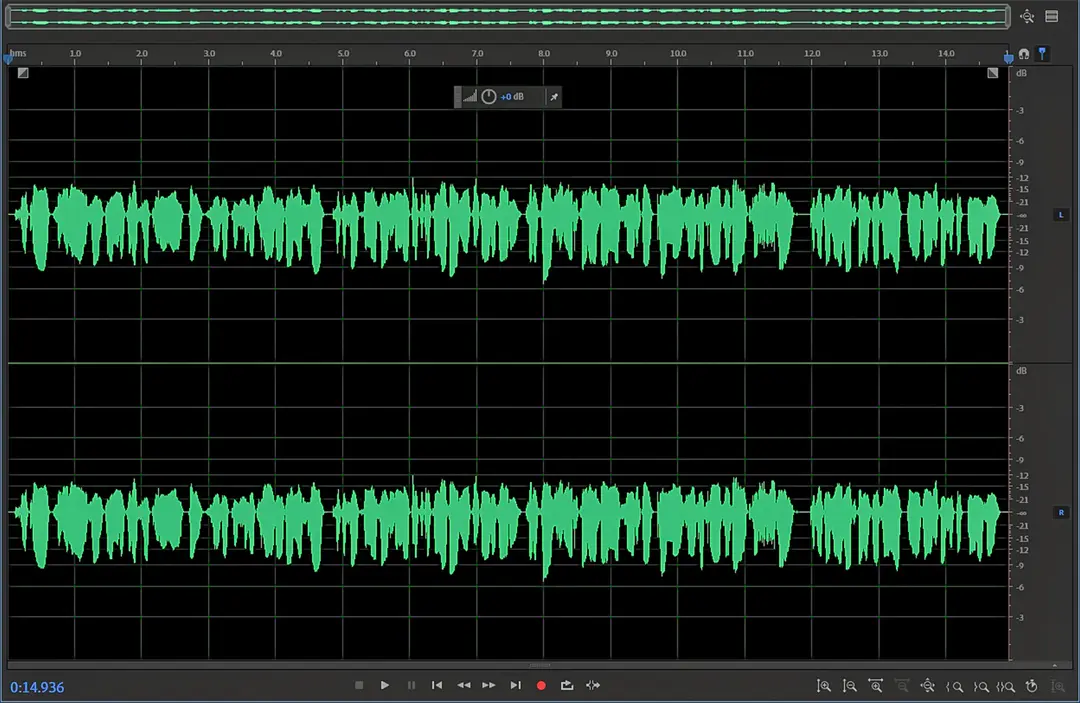Toggle the right channel R button
Screen dimensions: 1080x703
point(1061,512)
